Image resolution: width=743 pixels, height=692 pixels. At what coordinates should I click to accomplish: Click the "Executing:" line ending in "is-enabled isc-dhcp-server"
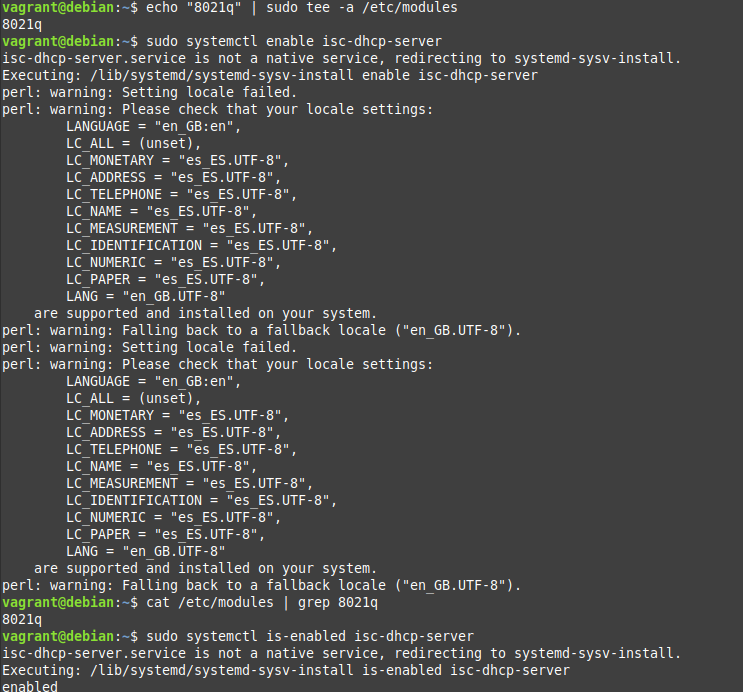click(x=286, y=670)
